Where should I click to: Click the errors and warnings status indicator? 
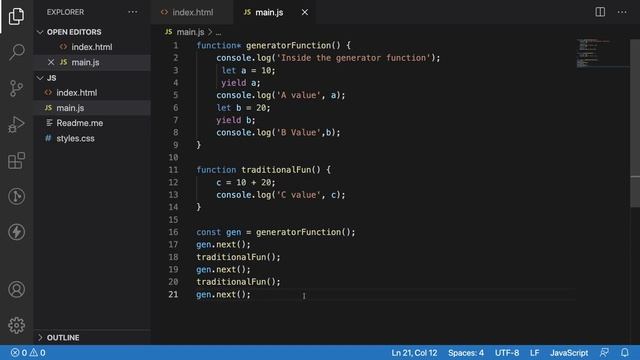coord(28,353)
